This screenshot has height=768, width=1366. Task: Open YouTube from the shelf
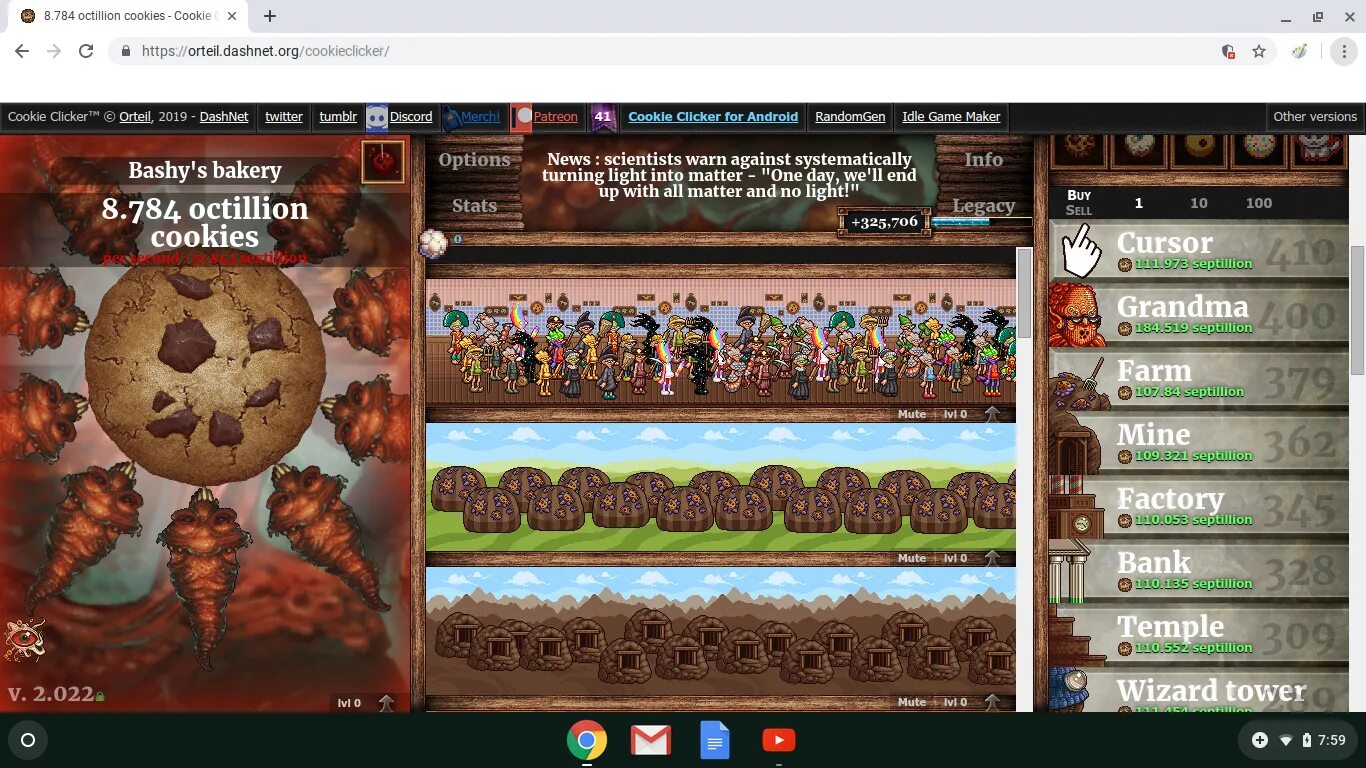point(778,740)
